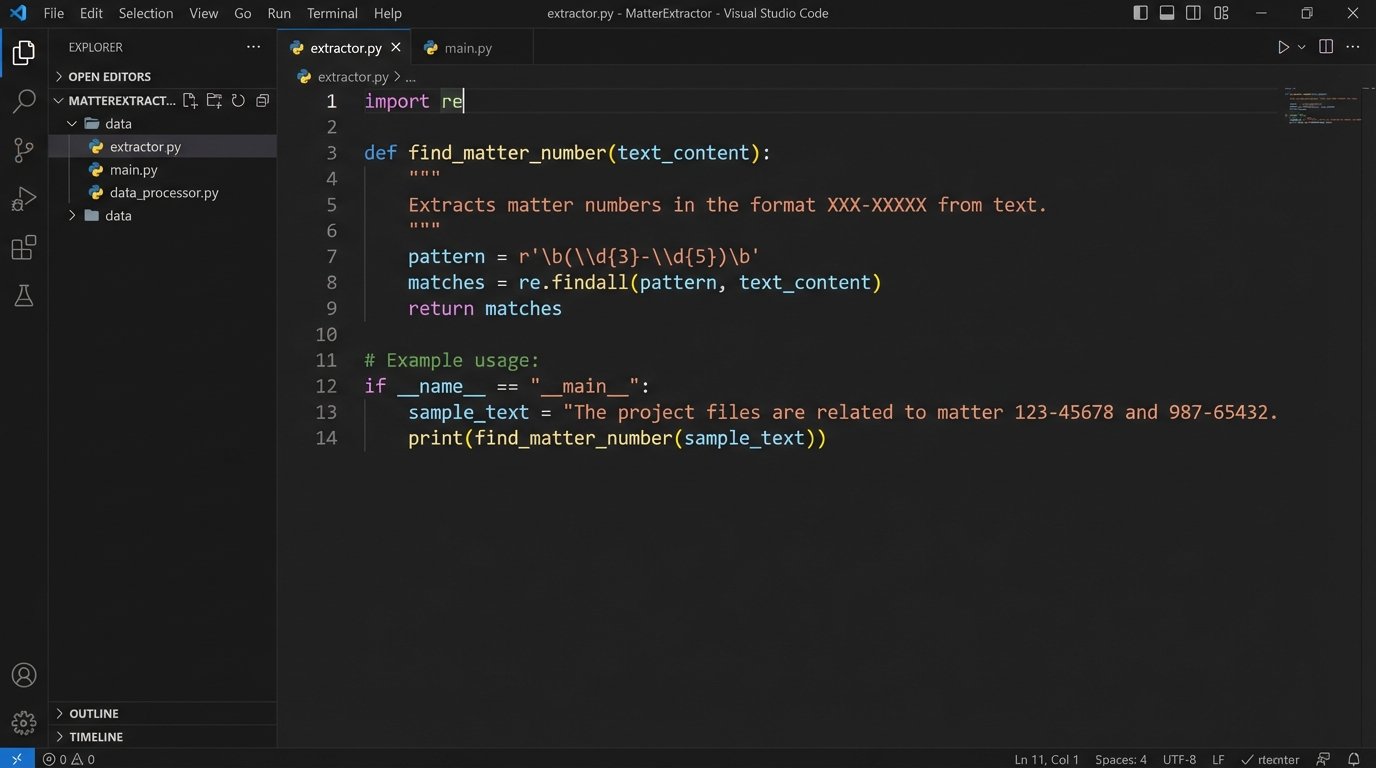Screen dimensions: 1376x768
Task: Open the Search view in activity bar
Action: coord(24,101)
